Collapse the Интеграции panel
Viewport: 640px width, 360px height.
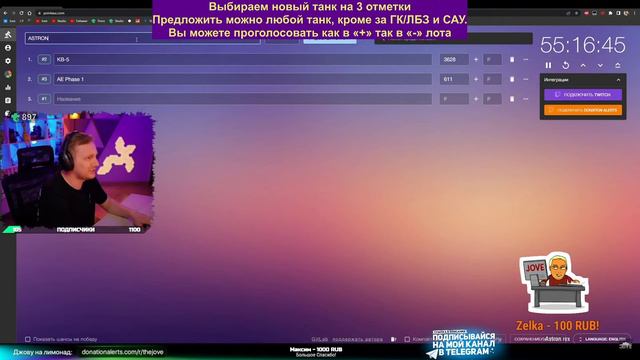(618, 80)
